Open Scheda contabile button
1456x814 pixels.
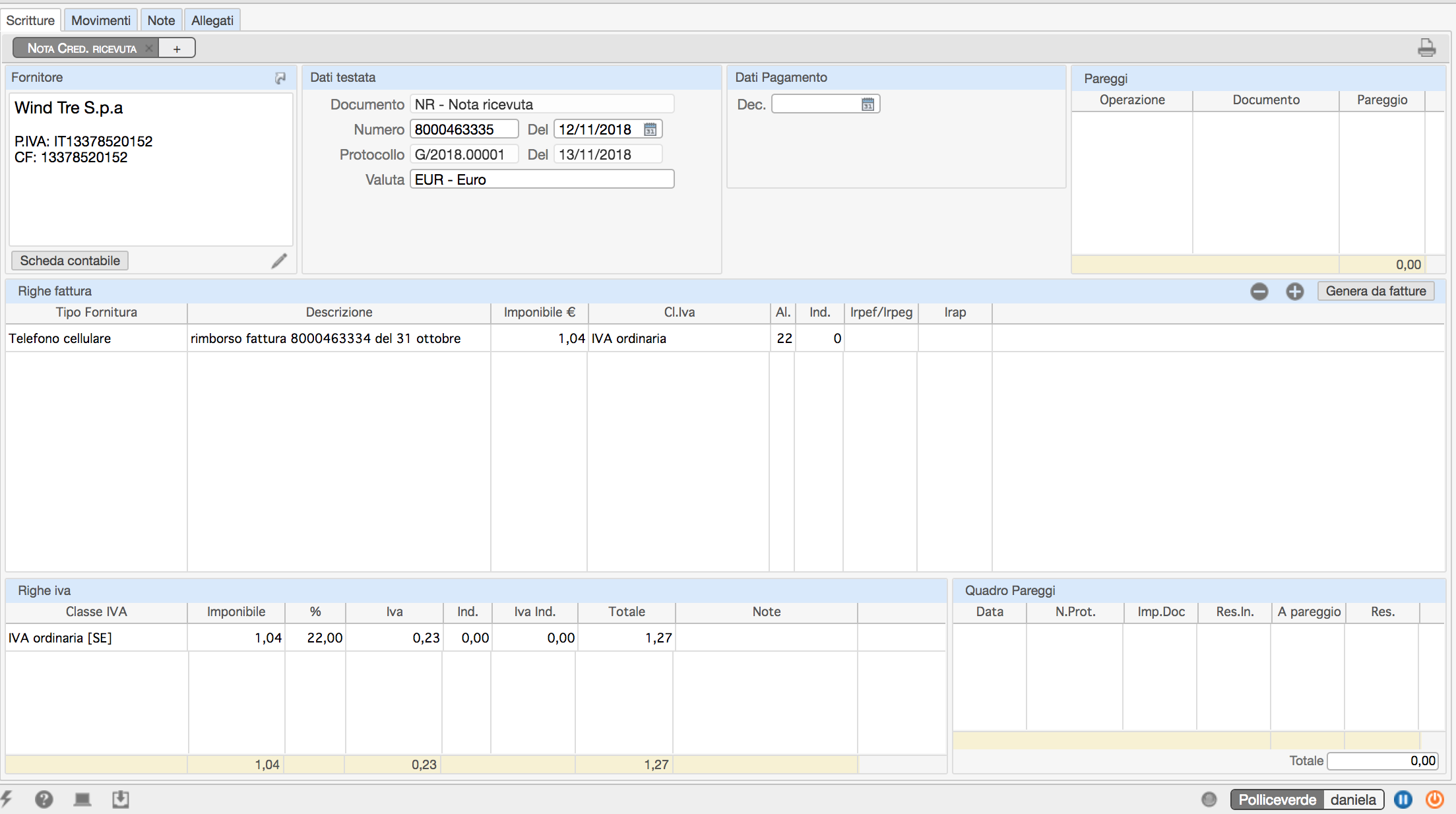pos(70,261)
